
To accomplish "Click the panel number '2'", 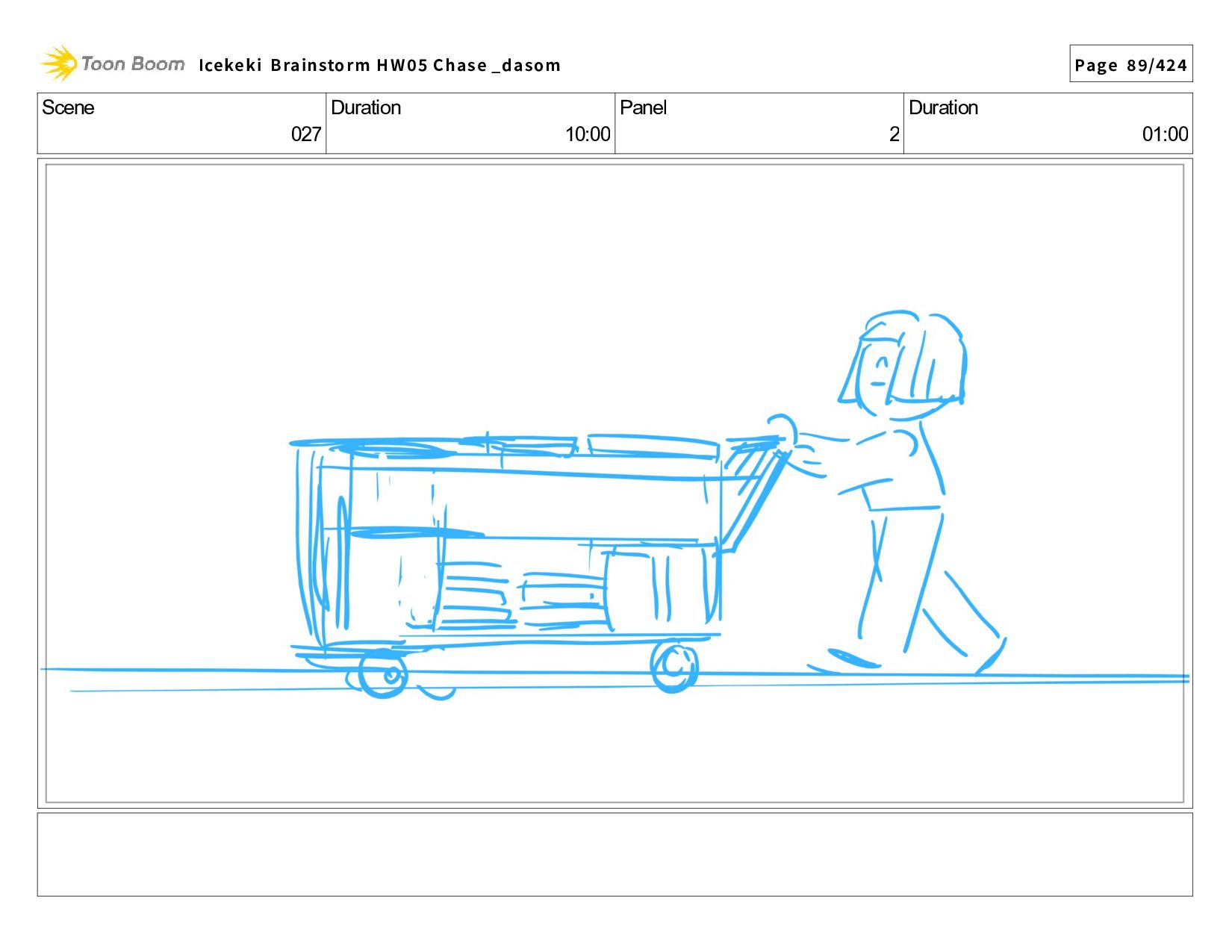I will pyautogui.click(x=894, y=134).
